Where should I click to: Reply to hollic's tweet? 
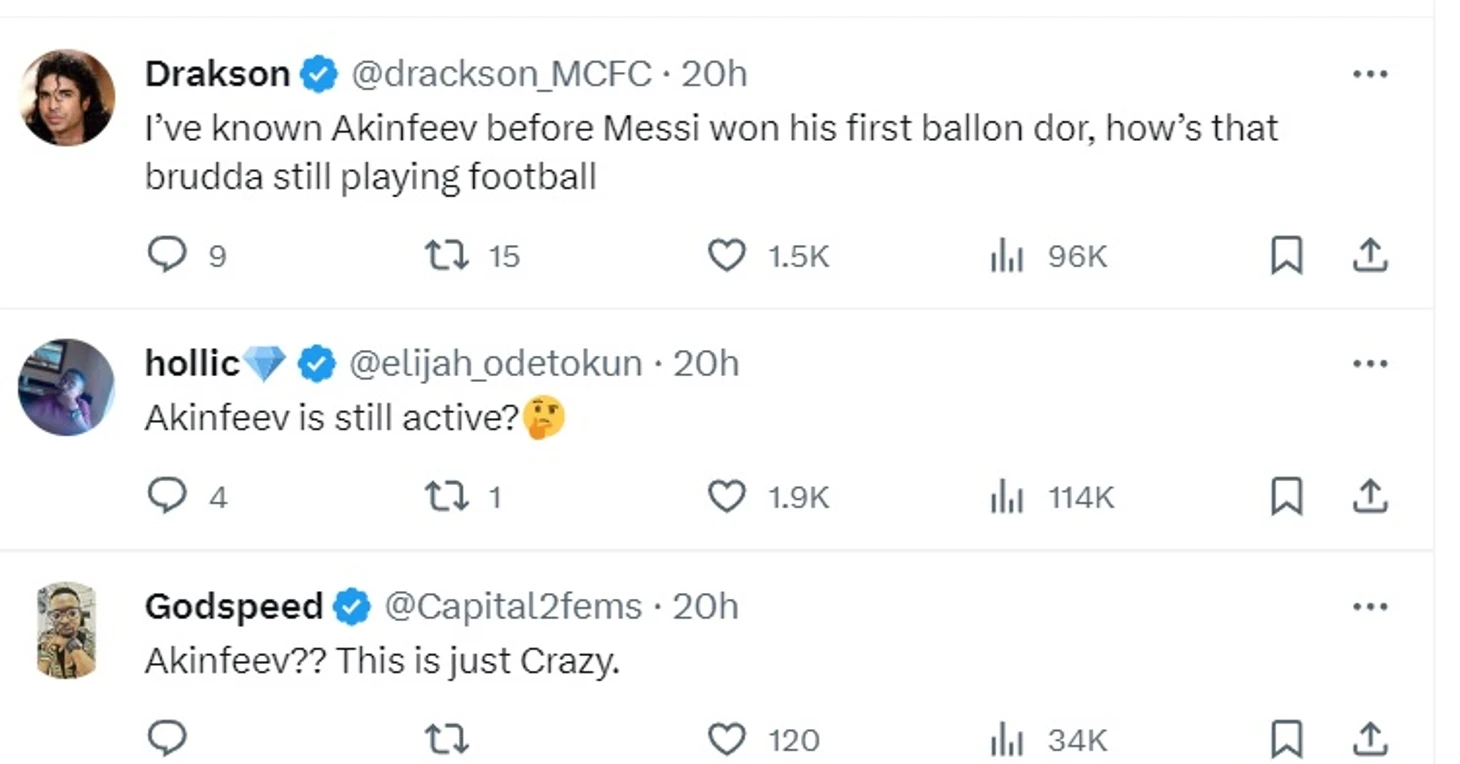point(167,496)
